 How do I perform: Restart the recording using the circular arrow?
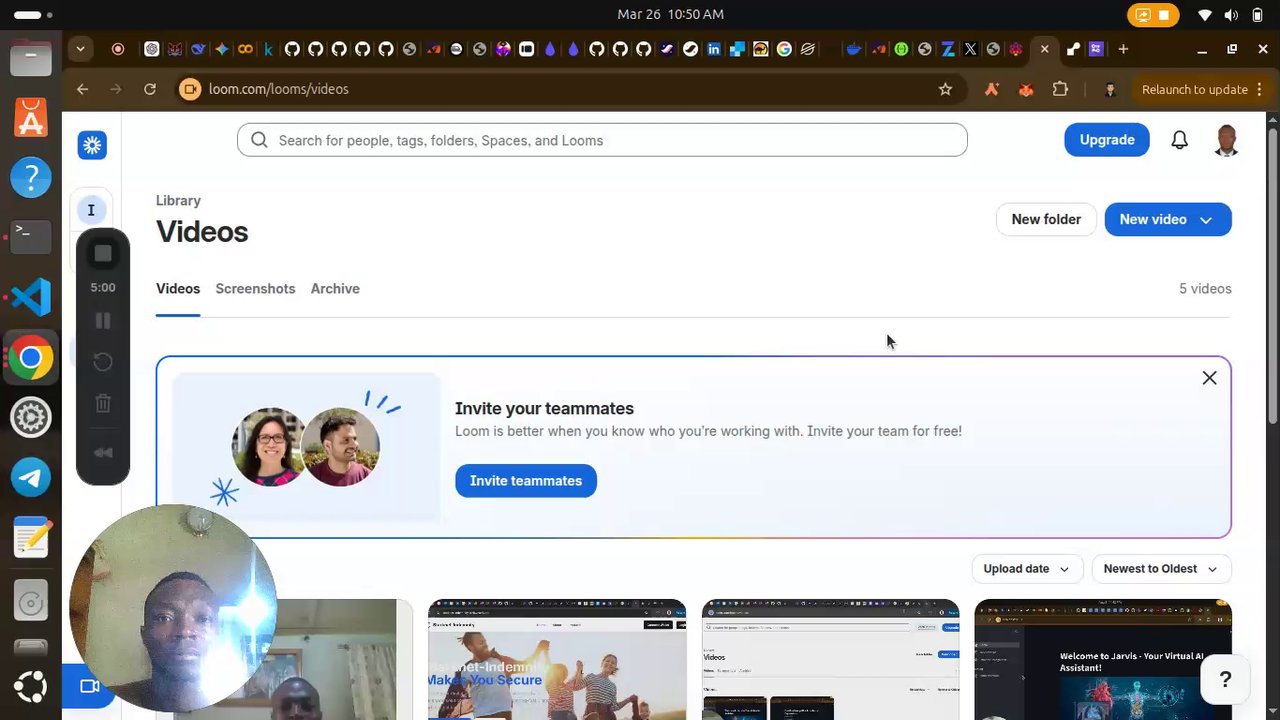pos(103,362)
